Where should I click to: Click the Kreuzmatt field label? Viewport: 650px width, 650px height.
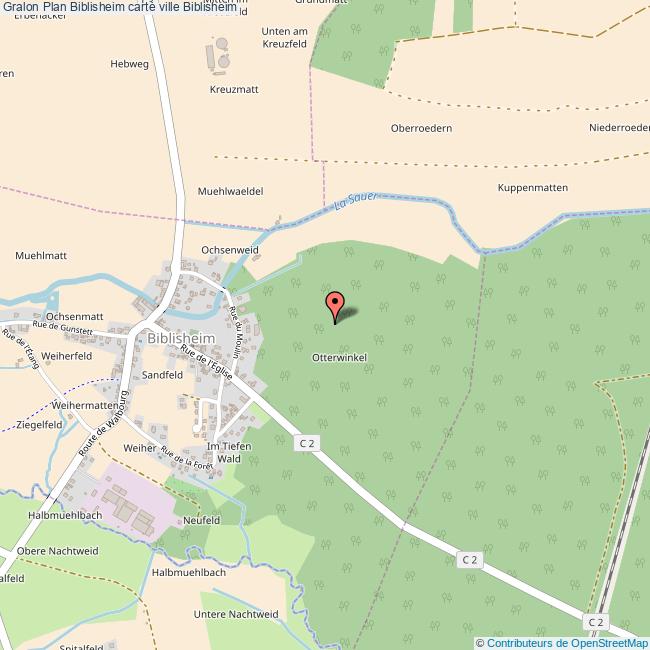(234, 89)
